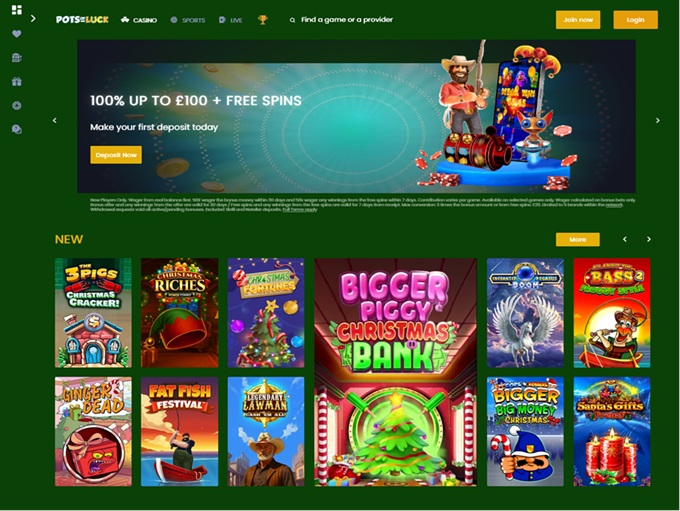This screenshot has width=680, height=511.
Task: Open the dashboard grid icon in sidebar
Action: (17, 10)
